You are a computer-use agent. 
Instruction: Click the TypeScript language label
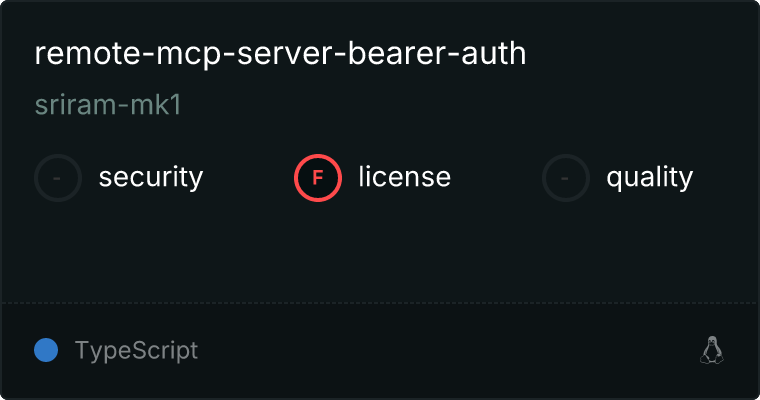point(136,351)
